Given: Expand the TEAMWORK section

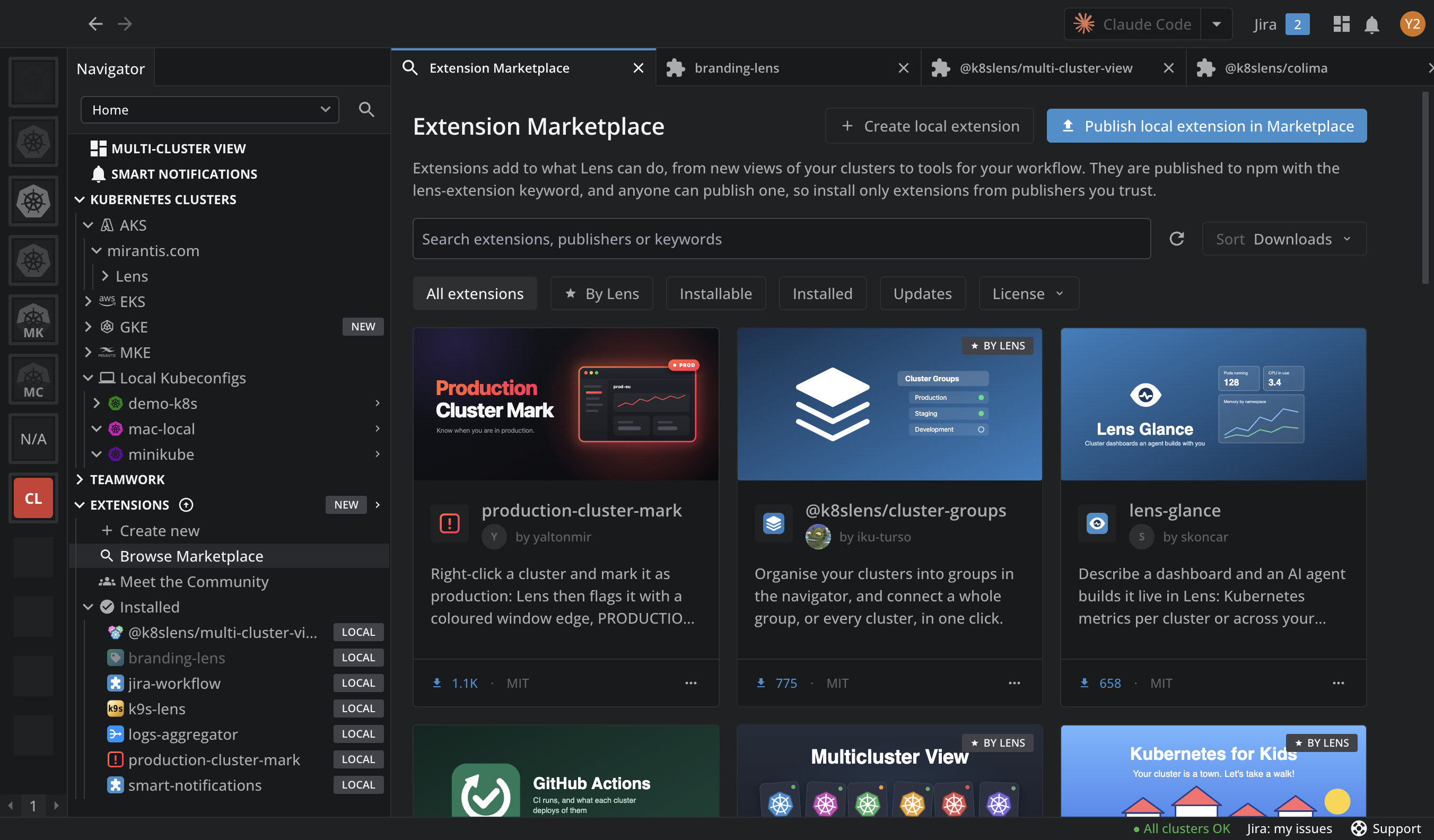Looking at the screenshot, I should coord(79,479).
